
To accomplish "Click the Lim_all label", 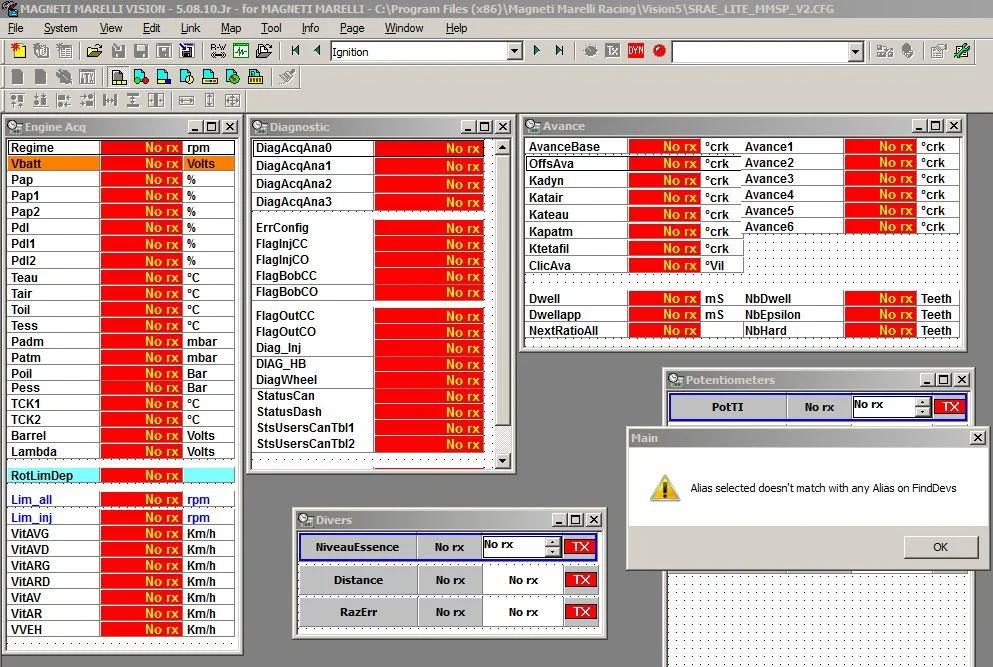I will coord(32,500).
